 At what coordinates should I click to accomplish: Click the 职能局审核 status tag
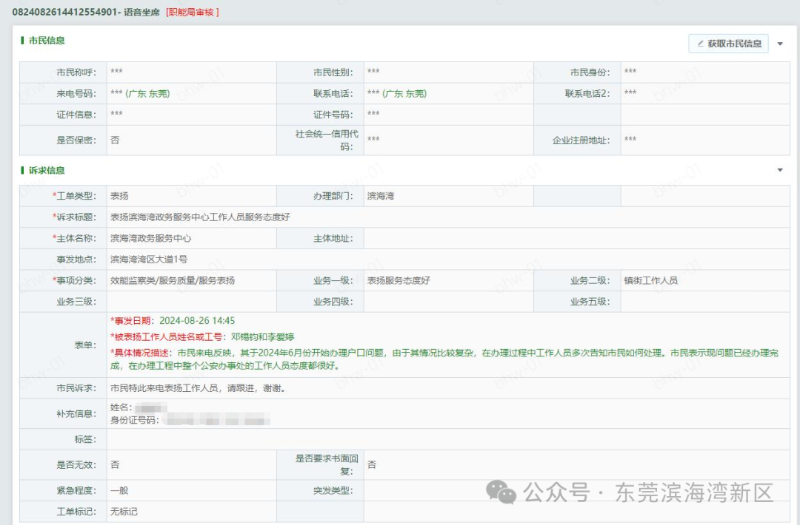[x=193, y=12]
